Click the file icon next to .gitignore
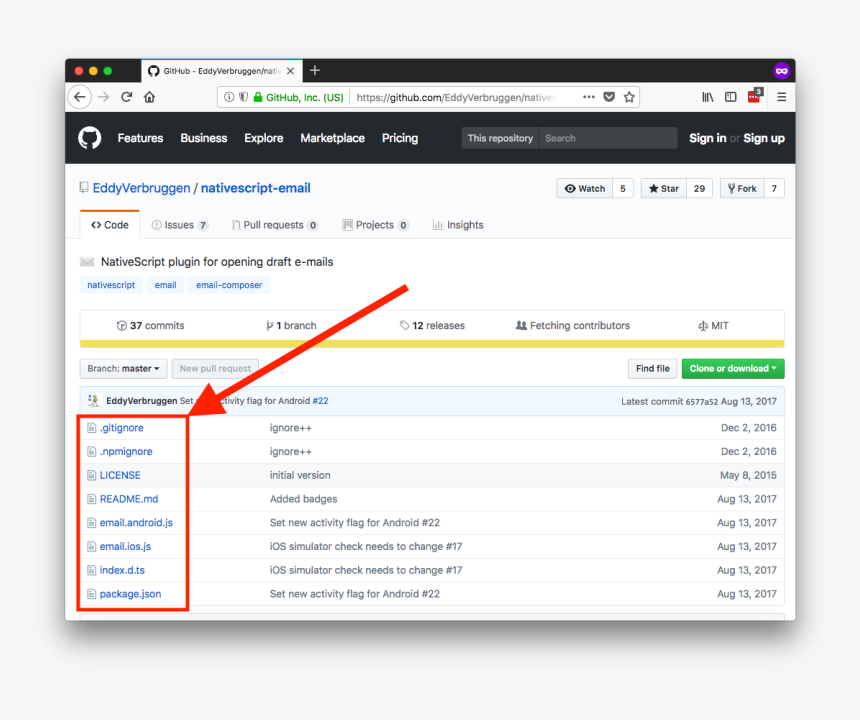Screen dimensions: 860x720 (x=92, y=428)
